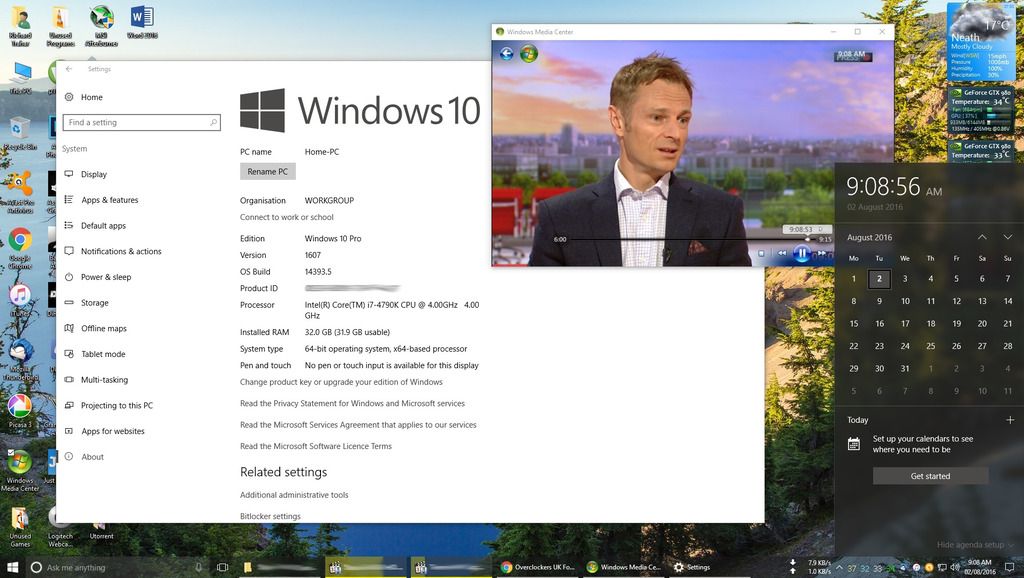Click the Cortana microphone icon

click(x=199, y=568)
